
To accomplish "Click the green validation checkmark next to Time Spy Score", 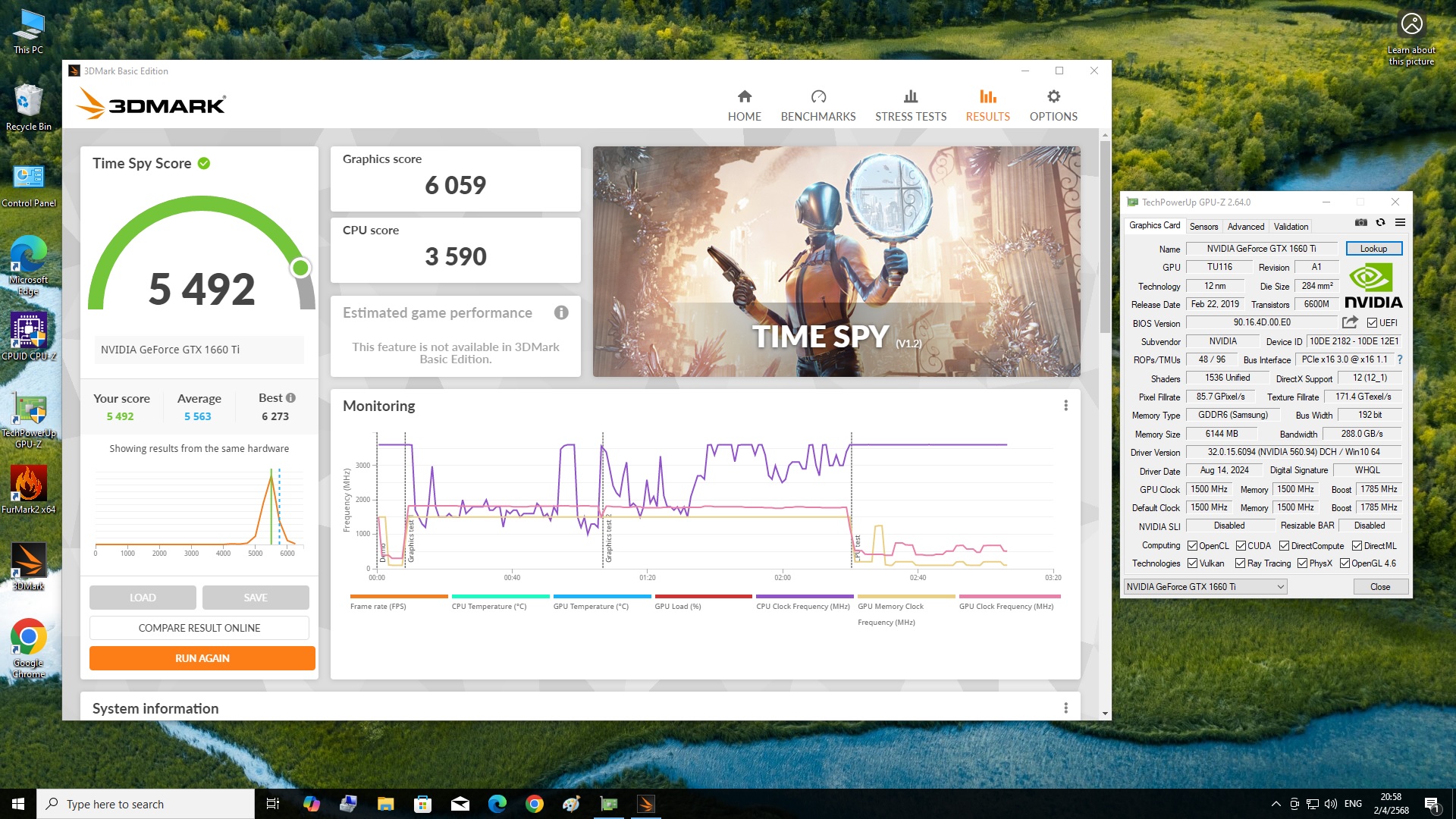I will coord(204,163).
